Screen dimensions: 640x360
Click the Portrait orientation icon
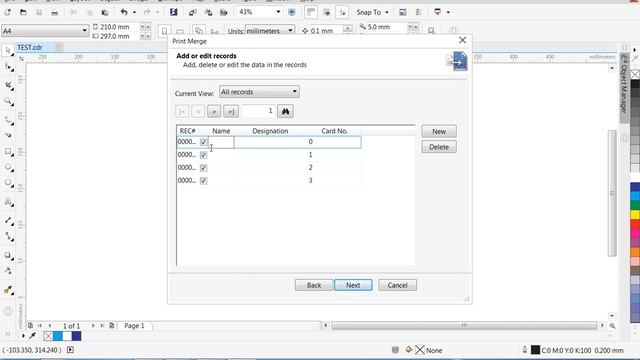coord(164,31)
